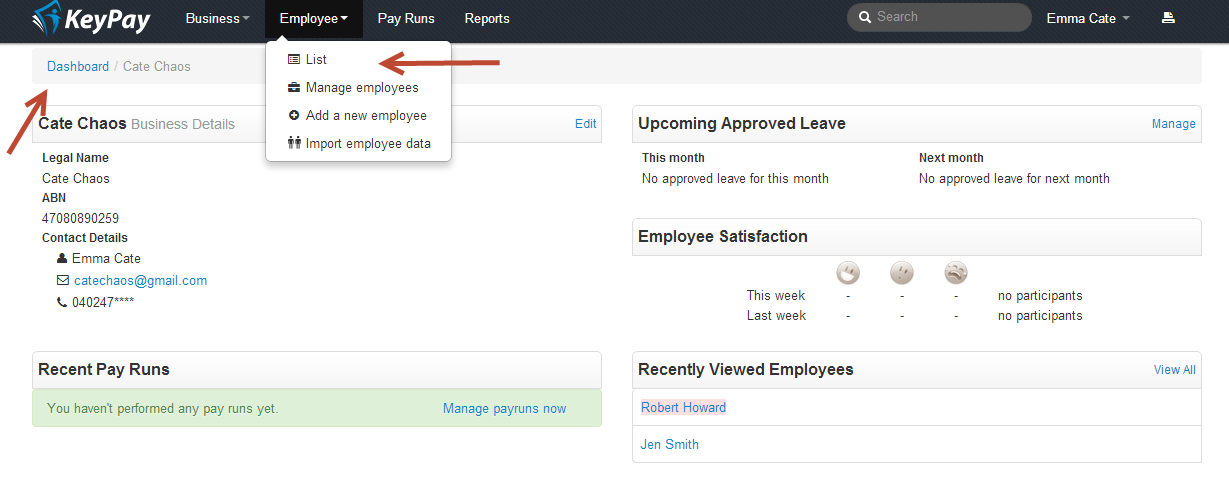Expand the Business dropdown menu

tap(217, 19)
